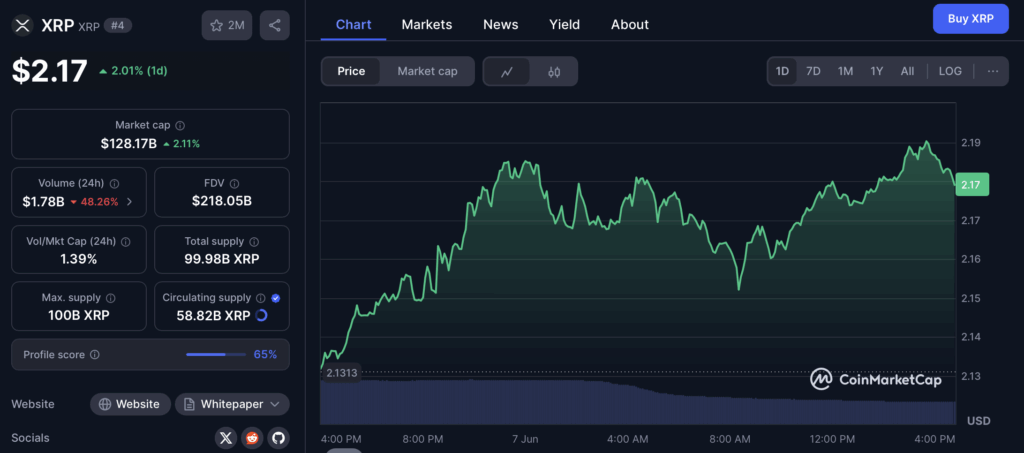Show info icon beside FDV

(x=234, y=183)
